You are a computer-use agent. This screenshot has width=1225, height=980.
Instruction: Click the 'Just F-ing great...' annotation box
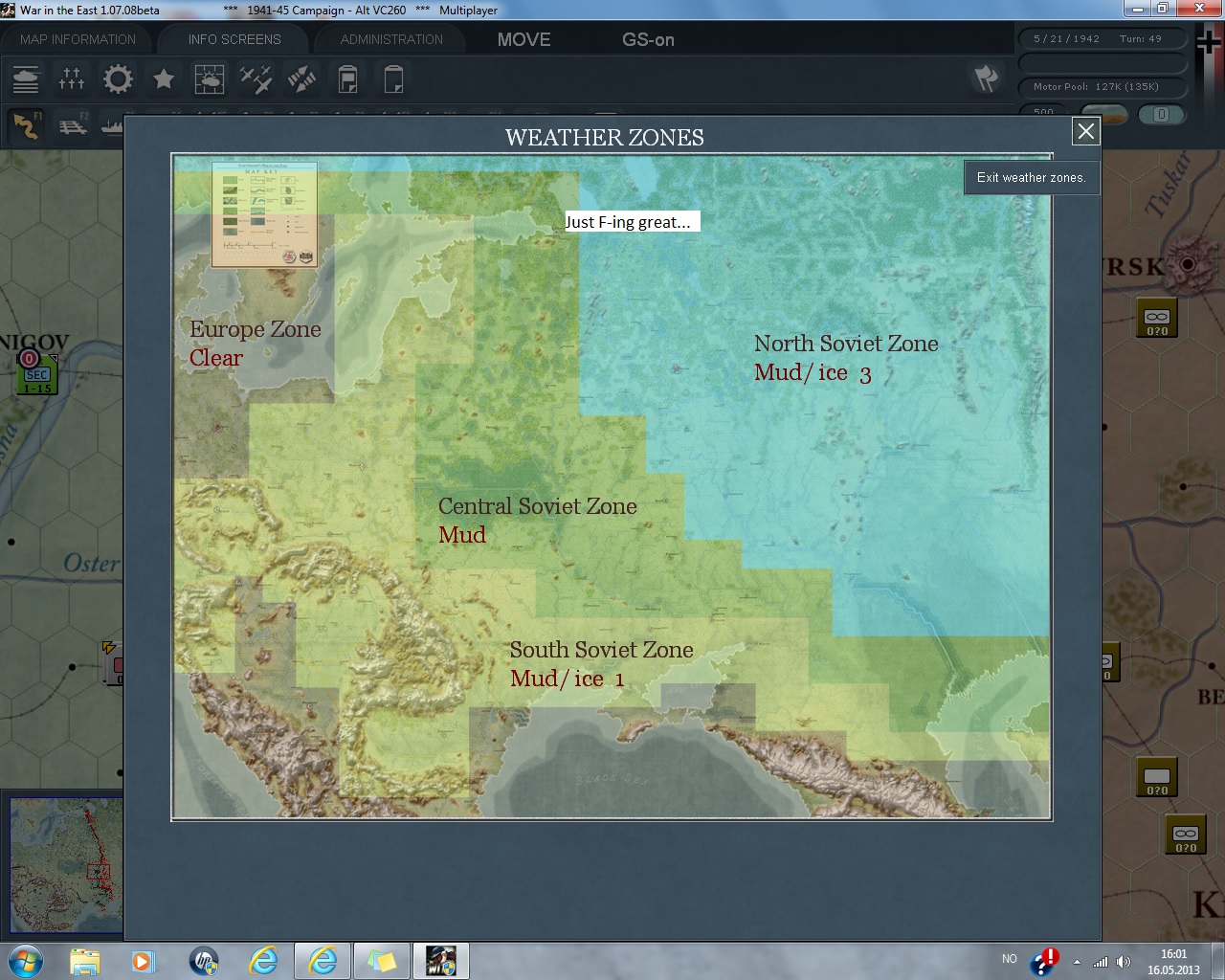click(632, 222)
